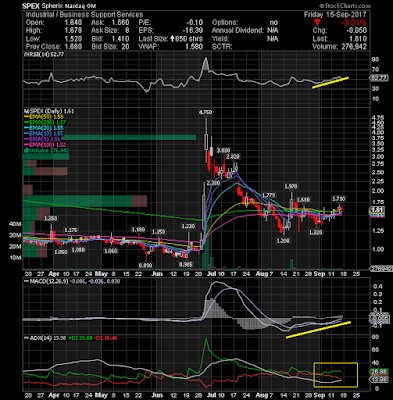The image size is (393, 400).
Task: Click the 'Prev Close:' label
Action: pos(43,47)
